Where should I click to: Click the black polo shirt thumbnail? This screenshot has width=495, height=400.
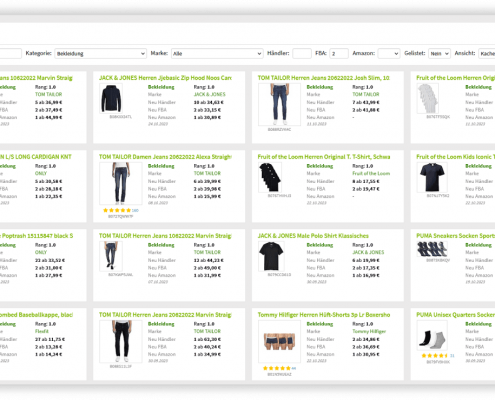point(271,256)
